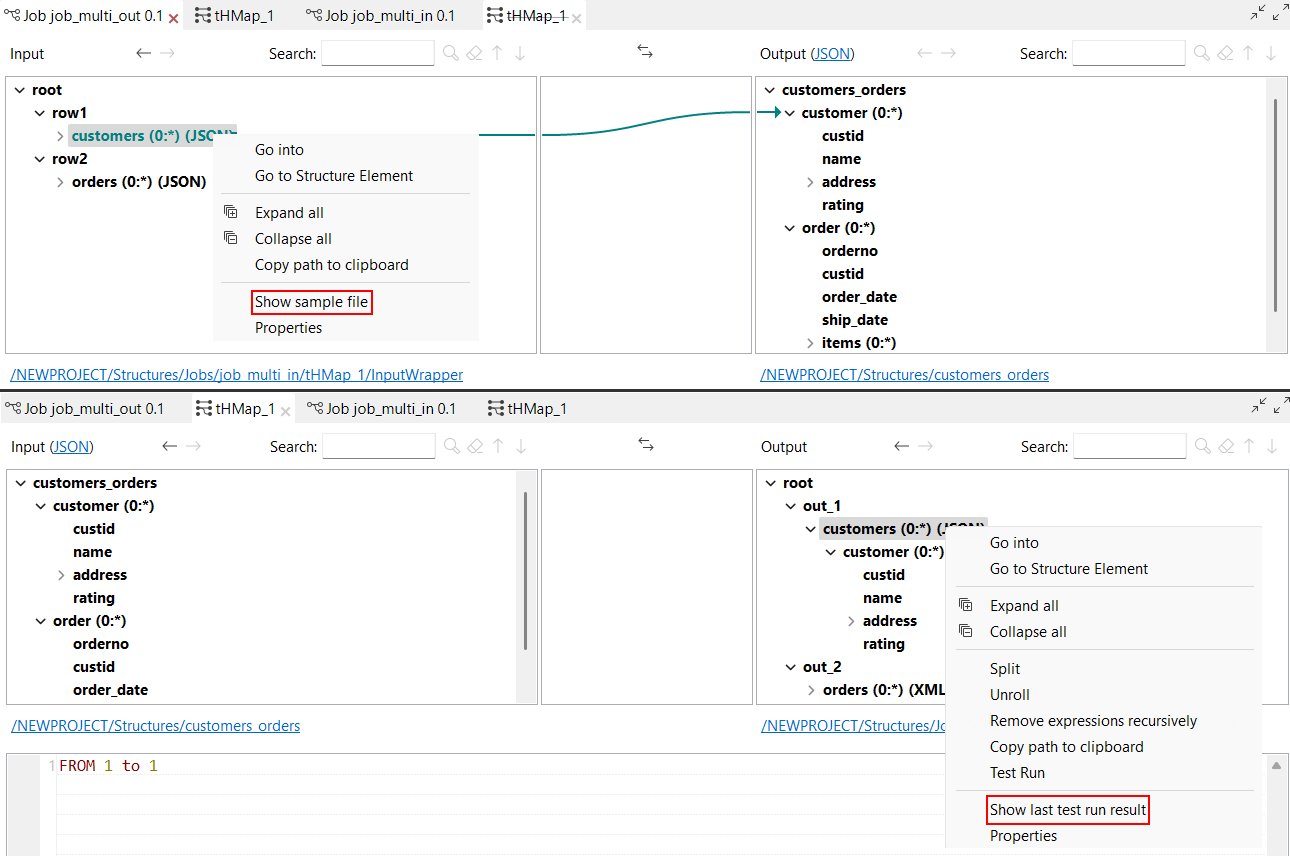Expand the items (0:*) node under order
The width and height of the screenshot is (1290, 856).
point(810,342)
